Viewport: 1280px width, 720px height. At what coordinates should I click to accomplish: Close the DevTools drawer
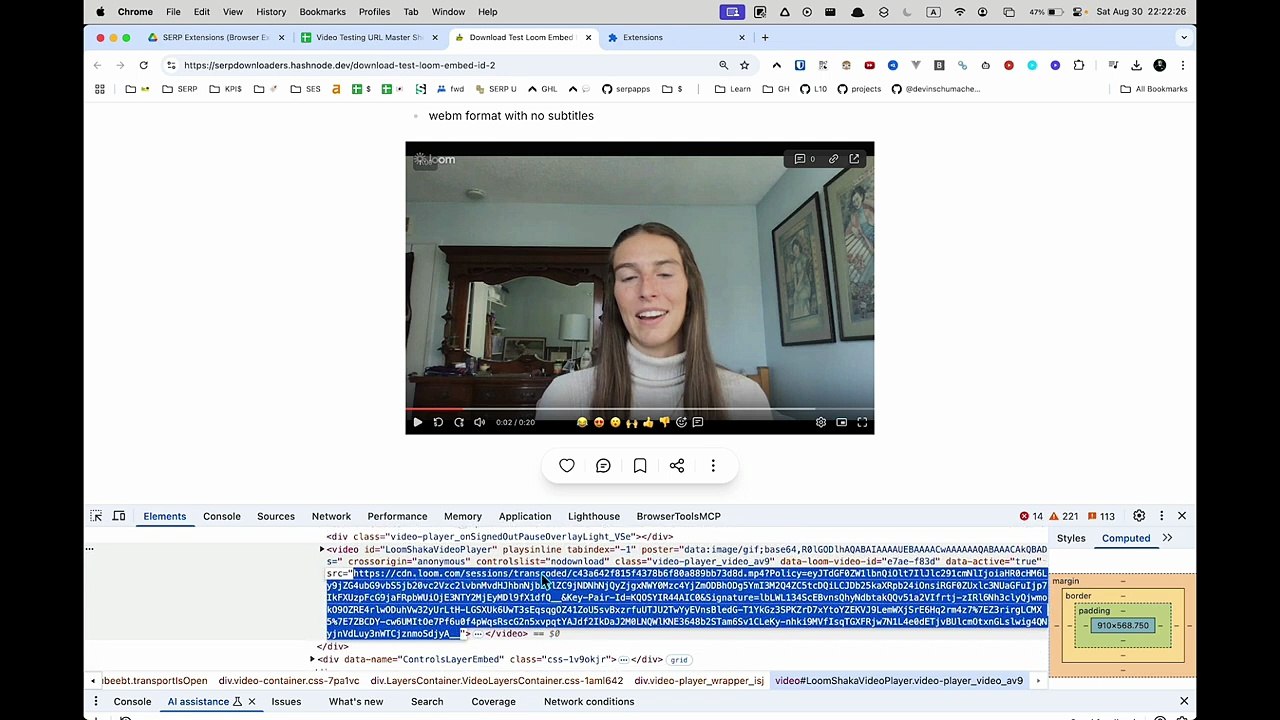click(x=1184, y=702)
